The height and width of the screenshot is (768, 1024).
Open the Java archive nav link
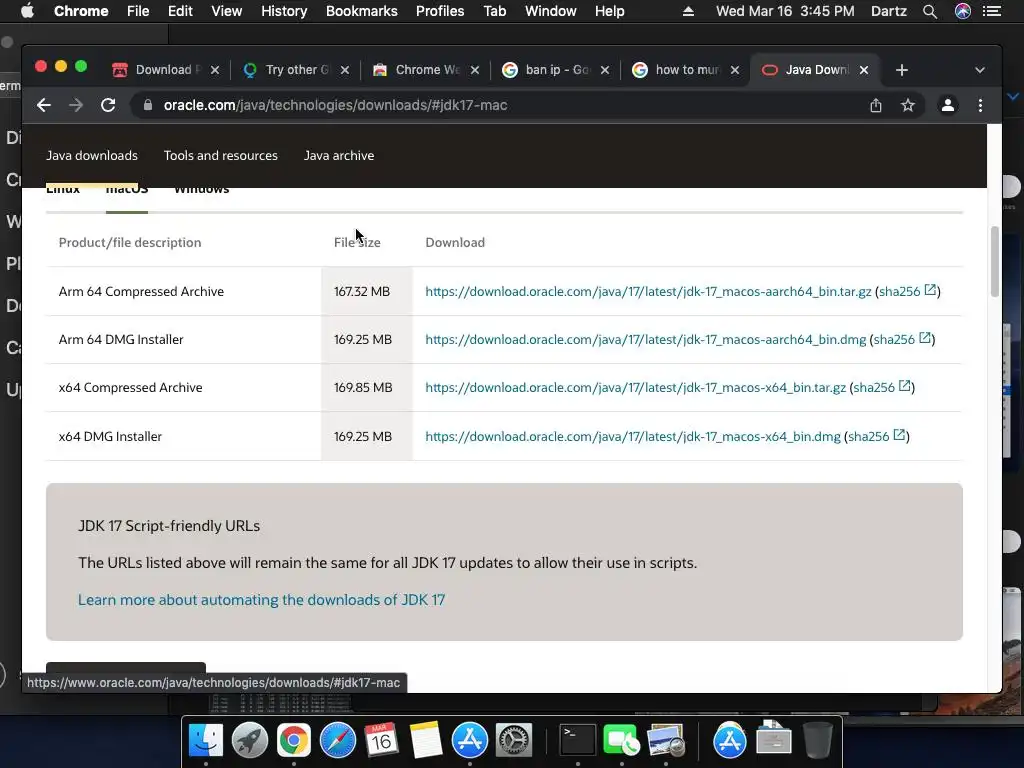click(339, 155)
